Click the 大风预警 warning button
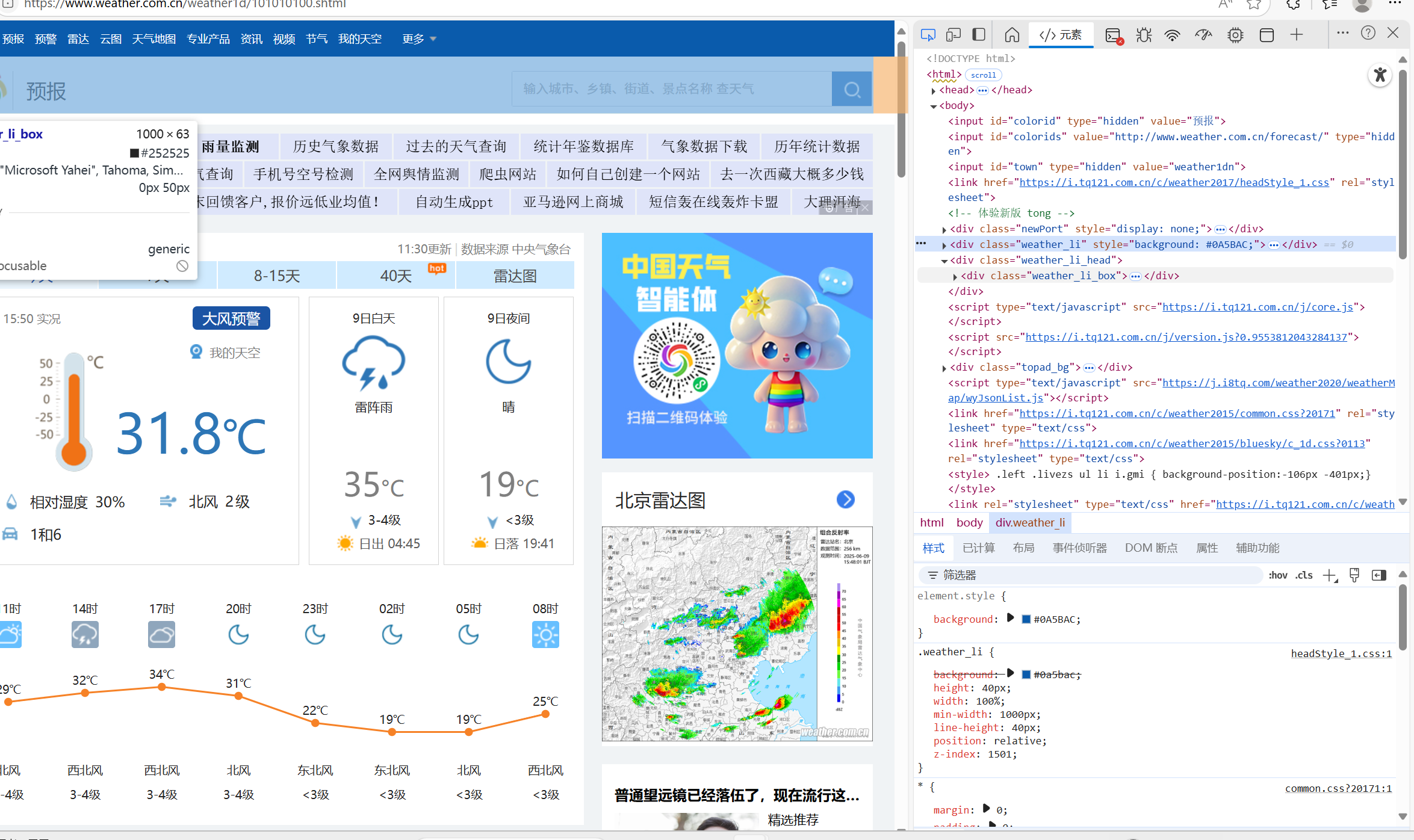Screen dimensions: 1414x840 click(231, 318)
